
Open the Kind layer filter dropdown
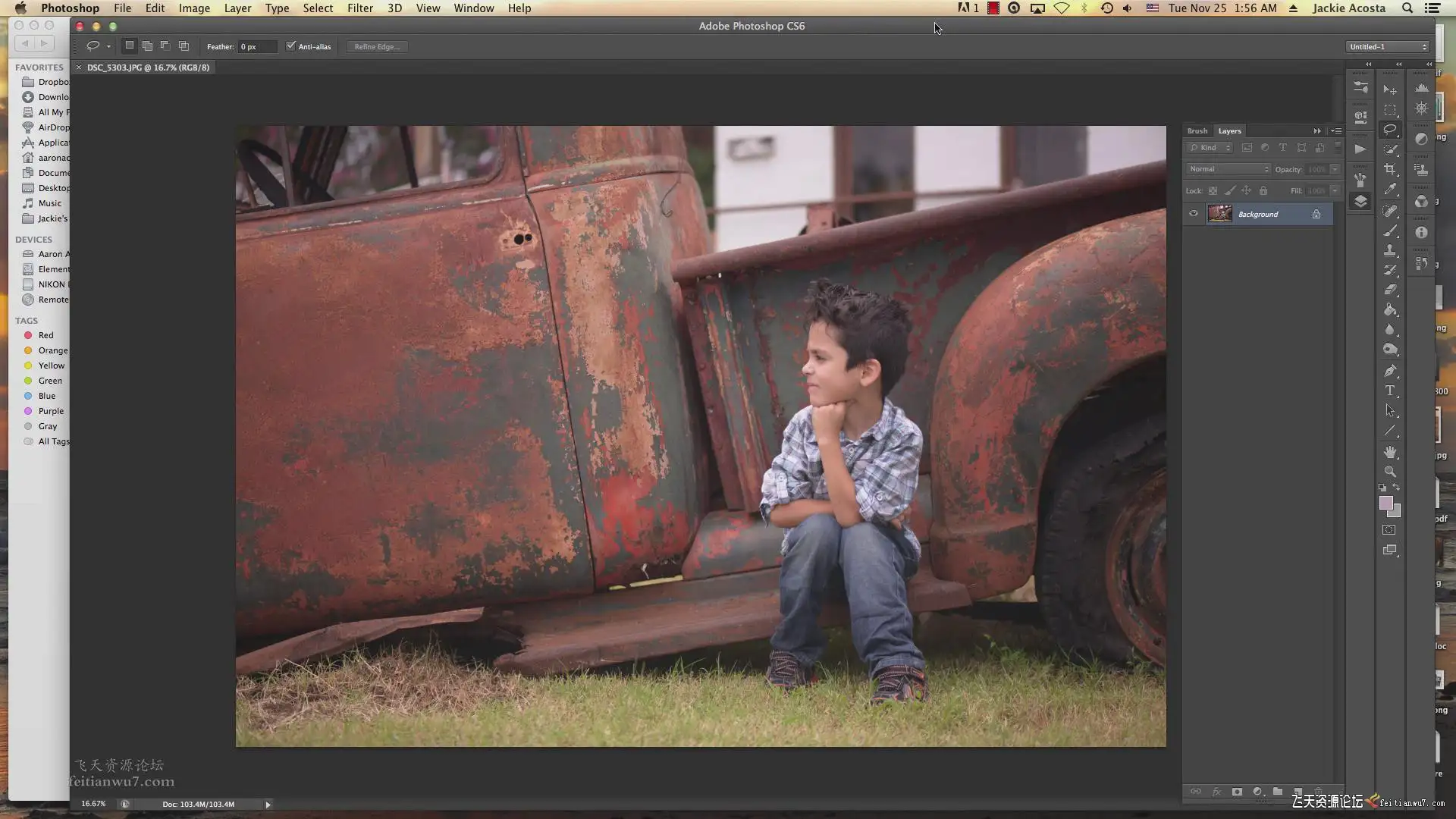1210,148
